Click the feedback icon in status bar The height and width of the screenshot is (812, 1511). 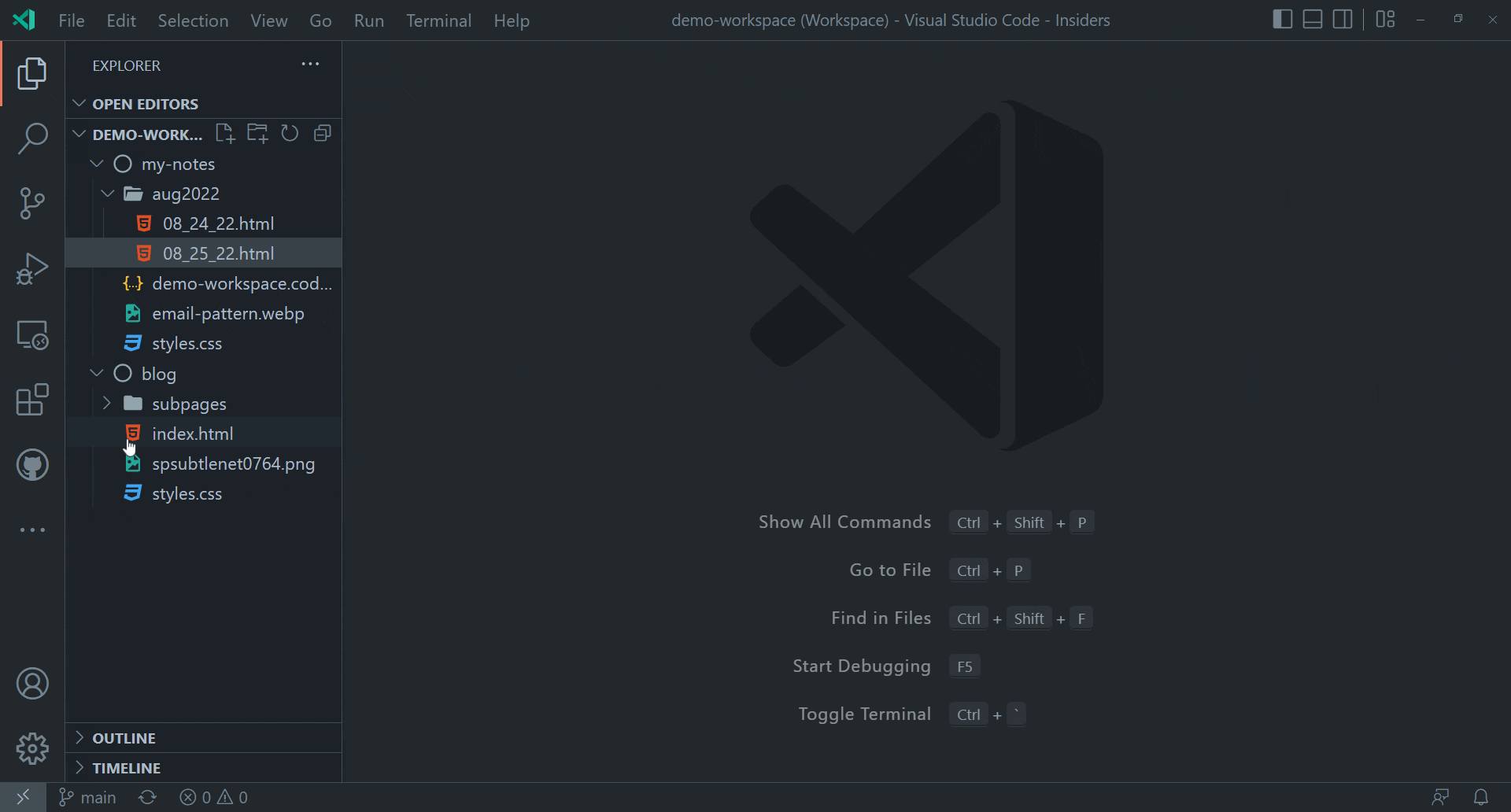point(1440,797)
